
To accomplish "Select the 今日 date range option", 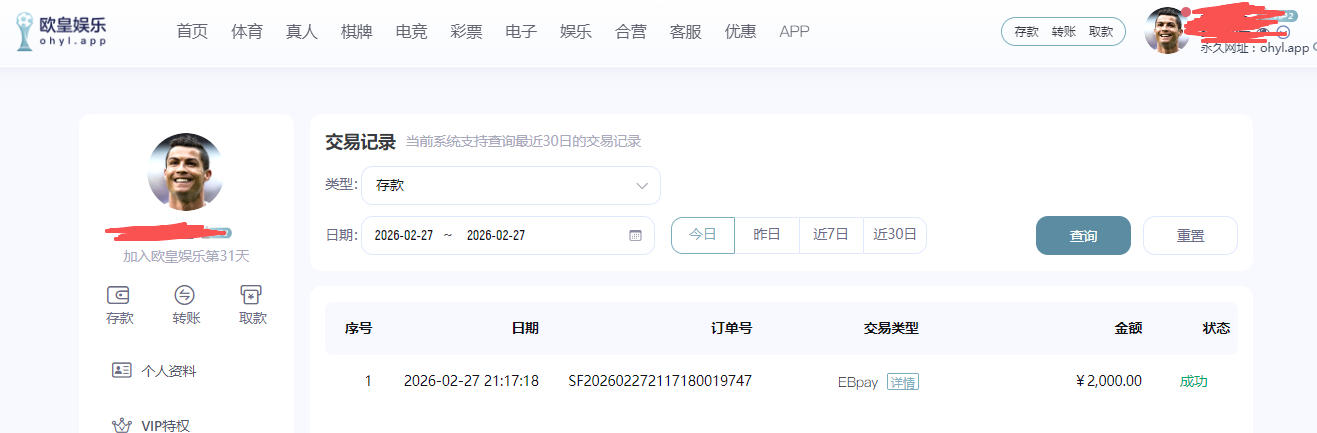I will (702, 235).
